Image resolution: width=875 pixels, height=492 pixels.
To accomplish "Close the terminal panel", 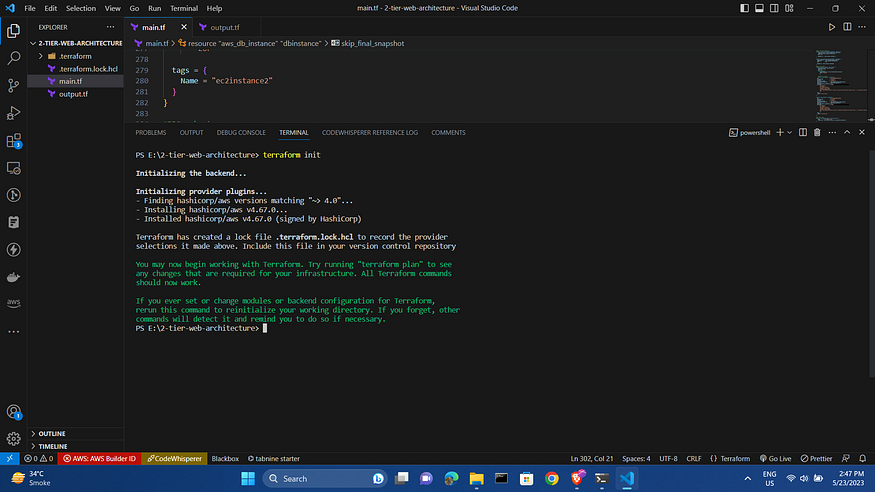I will (x=862, y=132).
